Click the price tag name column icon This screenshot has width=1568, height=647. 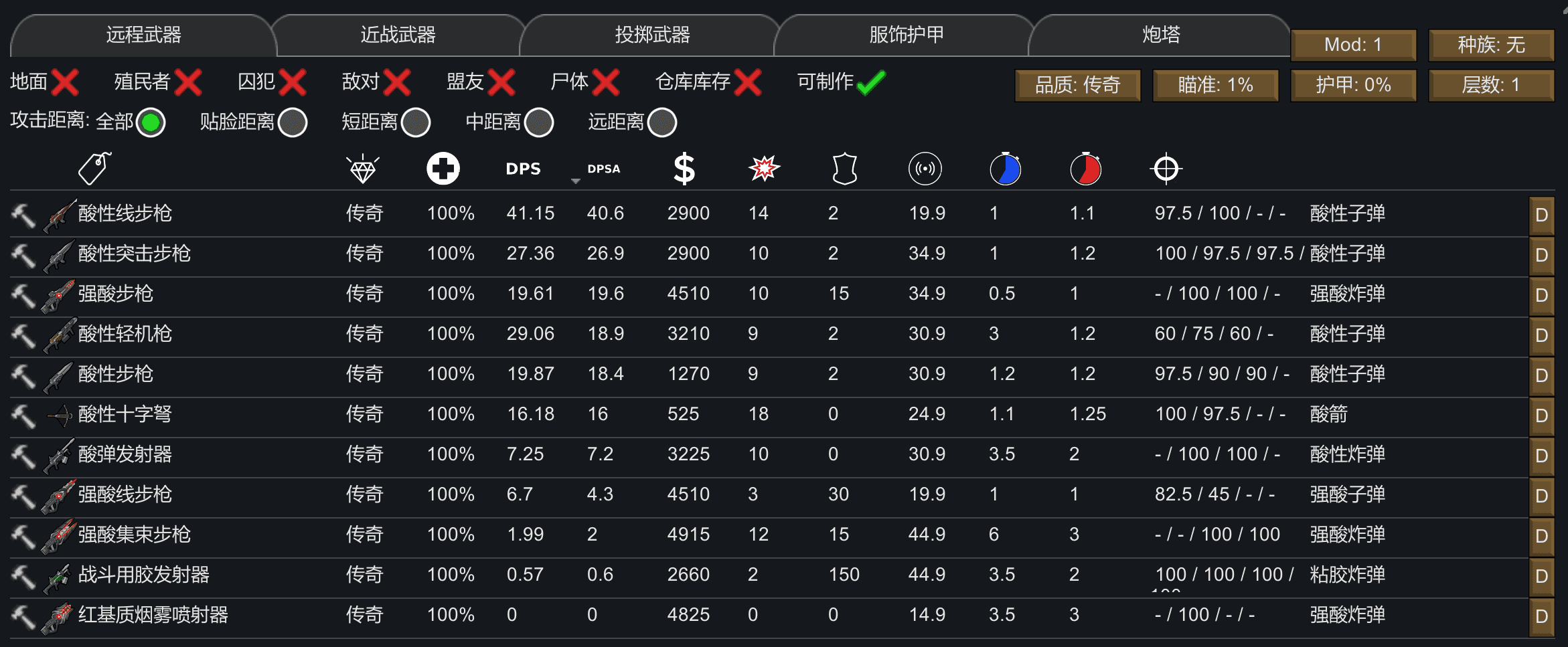pyautogui.click(x=94, y=168)
